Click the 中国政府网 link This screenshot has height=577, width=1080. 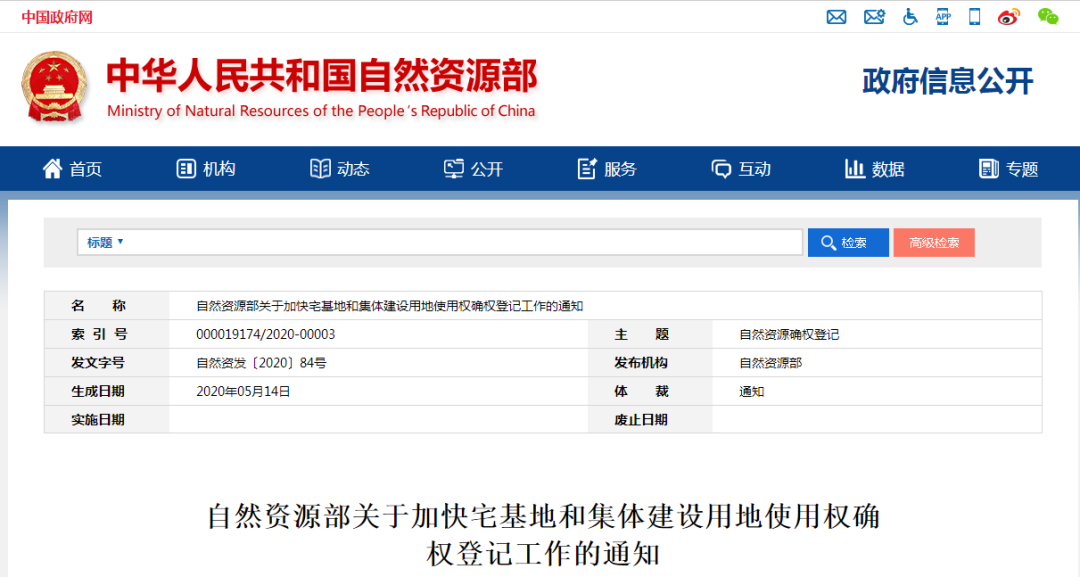coord(56,17)
